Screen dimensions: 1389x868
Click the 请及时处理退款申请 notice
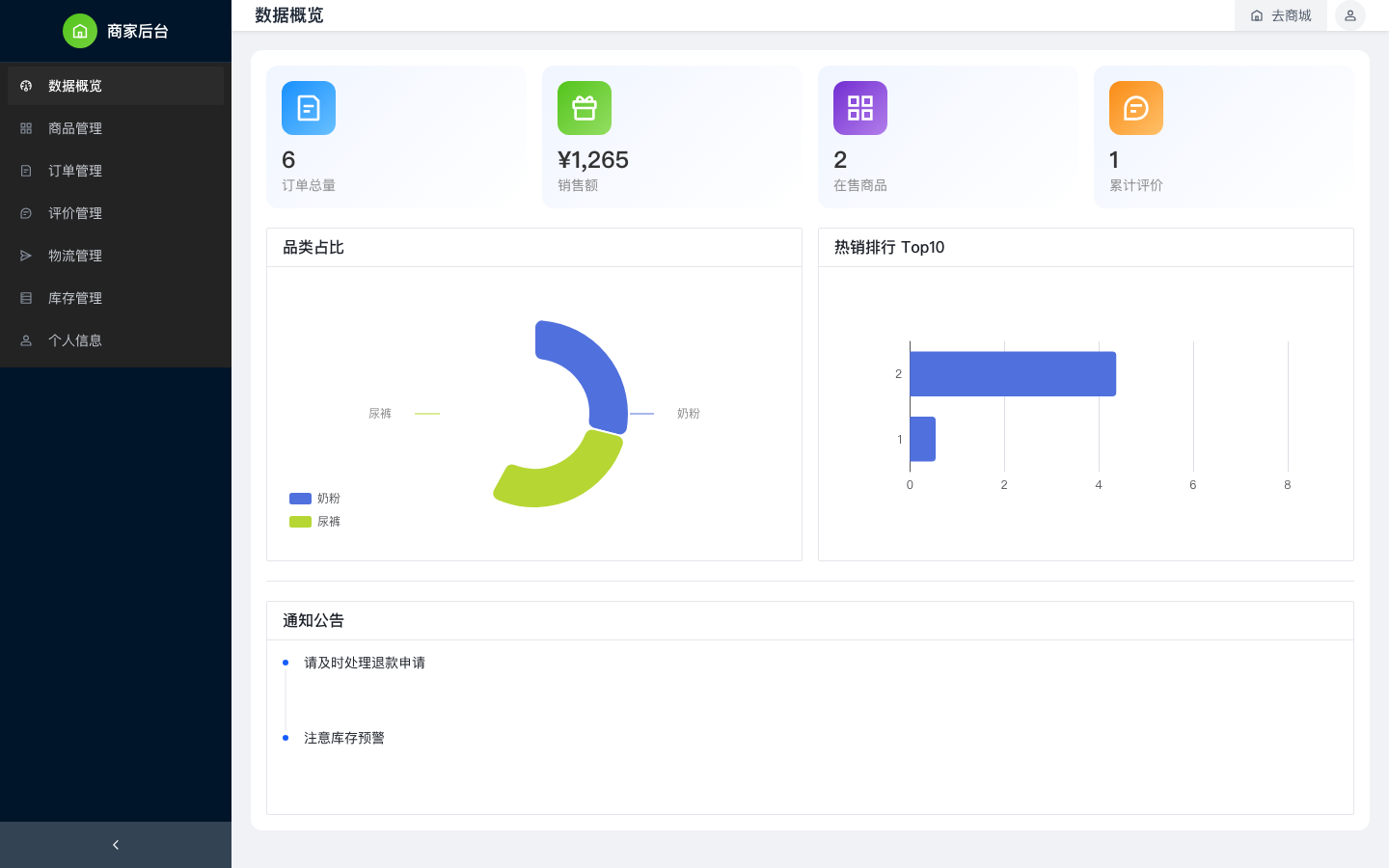[365, 663]
